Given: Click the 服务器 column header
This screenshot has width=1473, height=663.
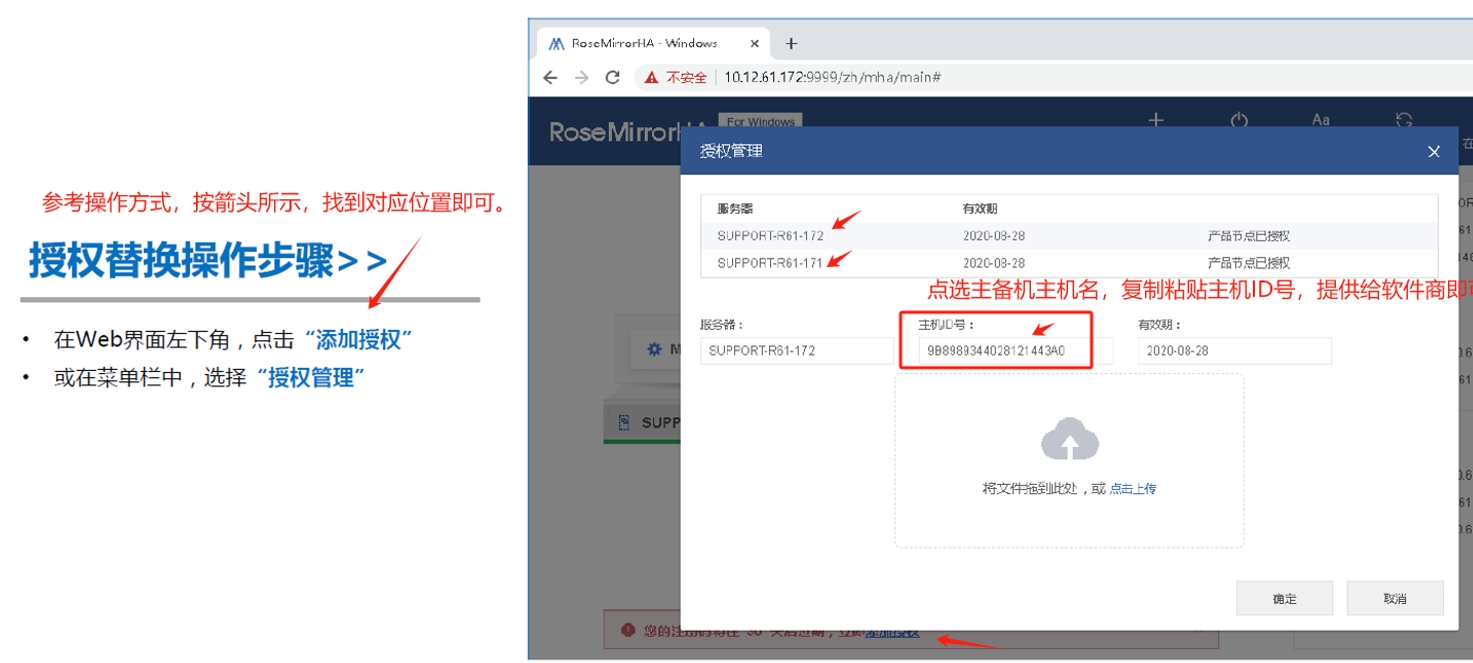Looking at the screenshot, I should (735, 209).
